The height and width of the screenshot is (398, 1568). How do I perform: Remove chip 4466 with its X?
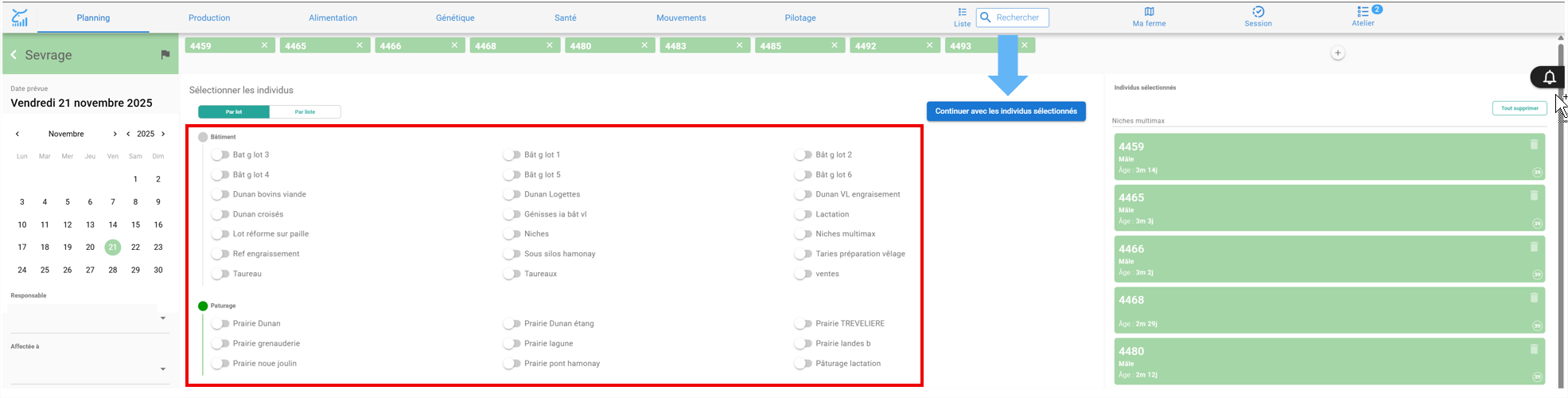pyautogui.click(x=454, y=45)
